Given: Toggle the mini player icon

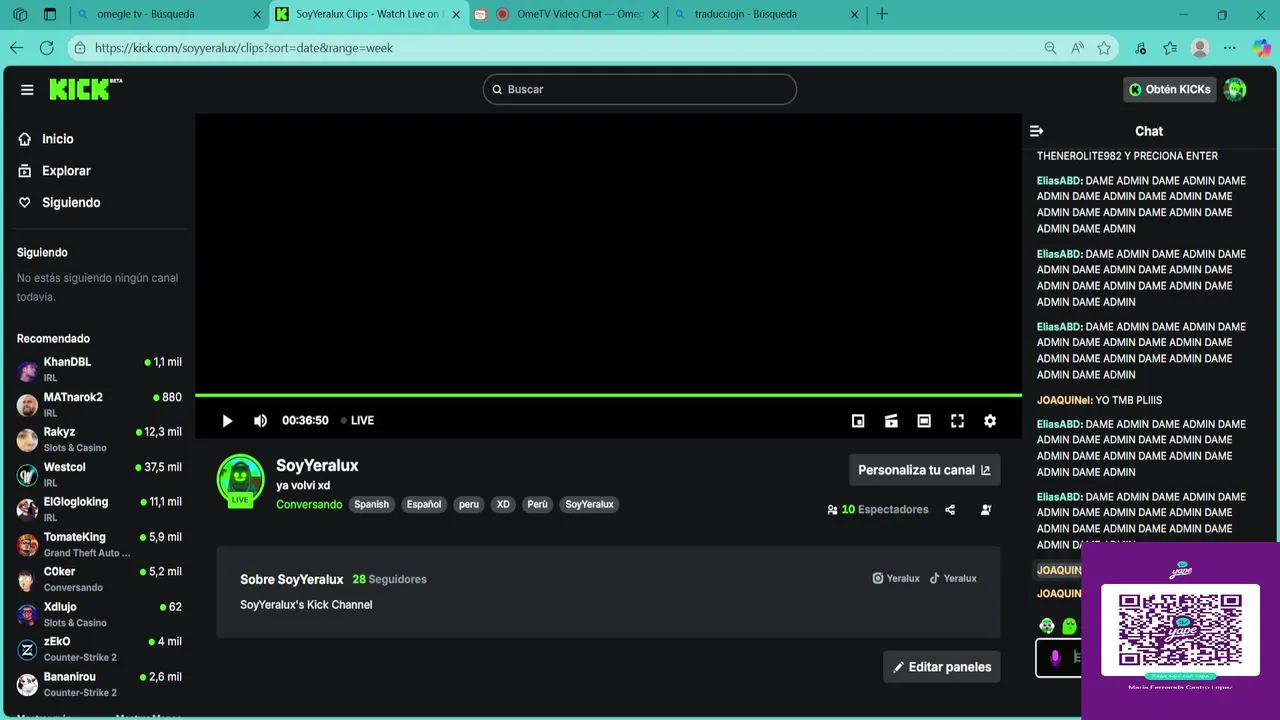Looking at the screenshot, I should tap(858, 421).
